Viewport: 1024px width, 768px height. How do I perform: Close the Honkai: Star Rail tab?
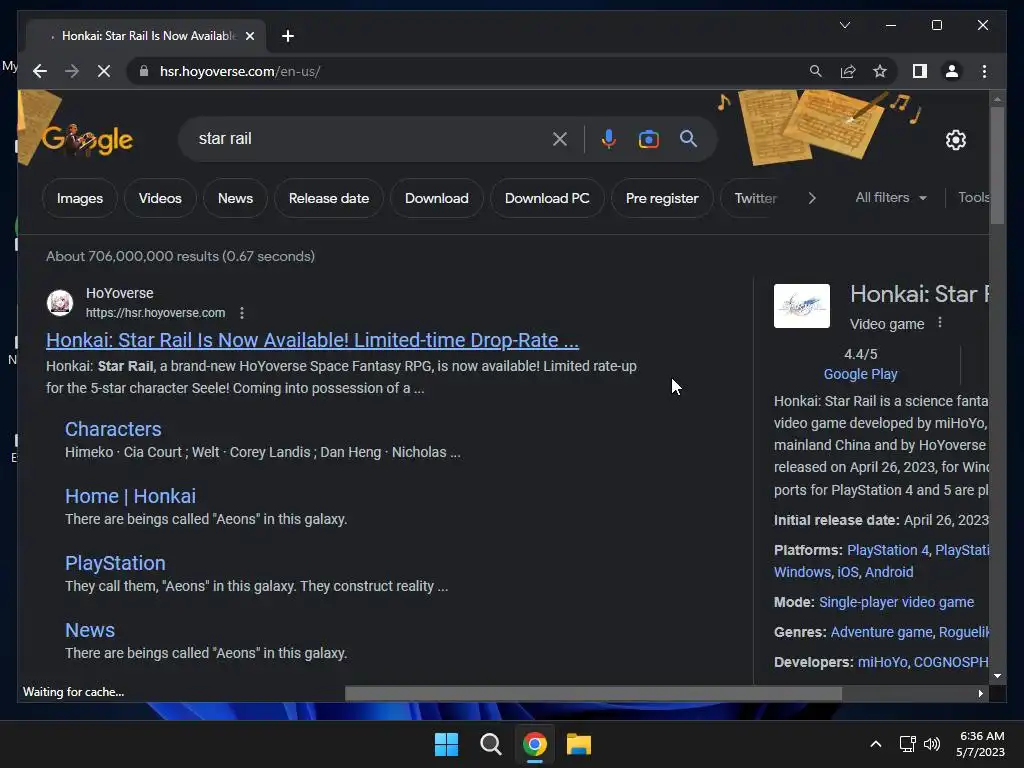(x=249, y=36)
